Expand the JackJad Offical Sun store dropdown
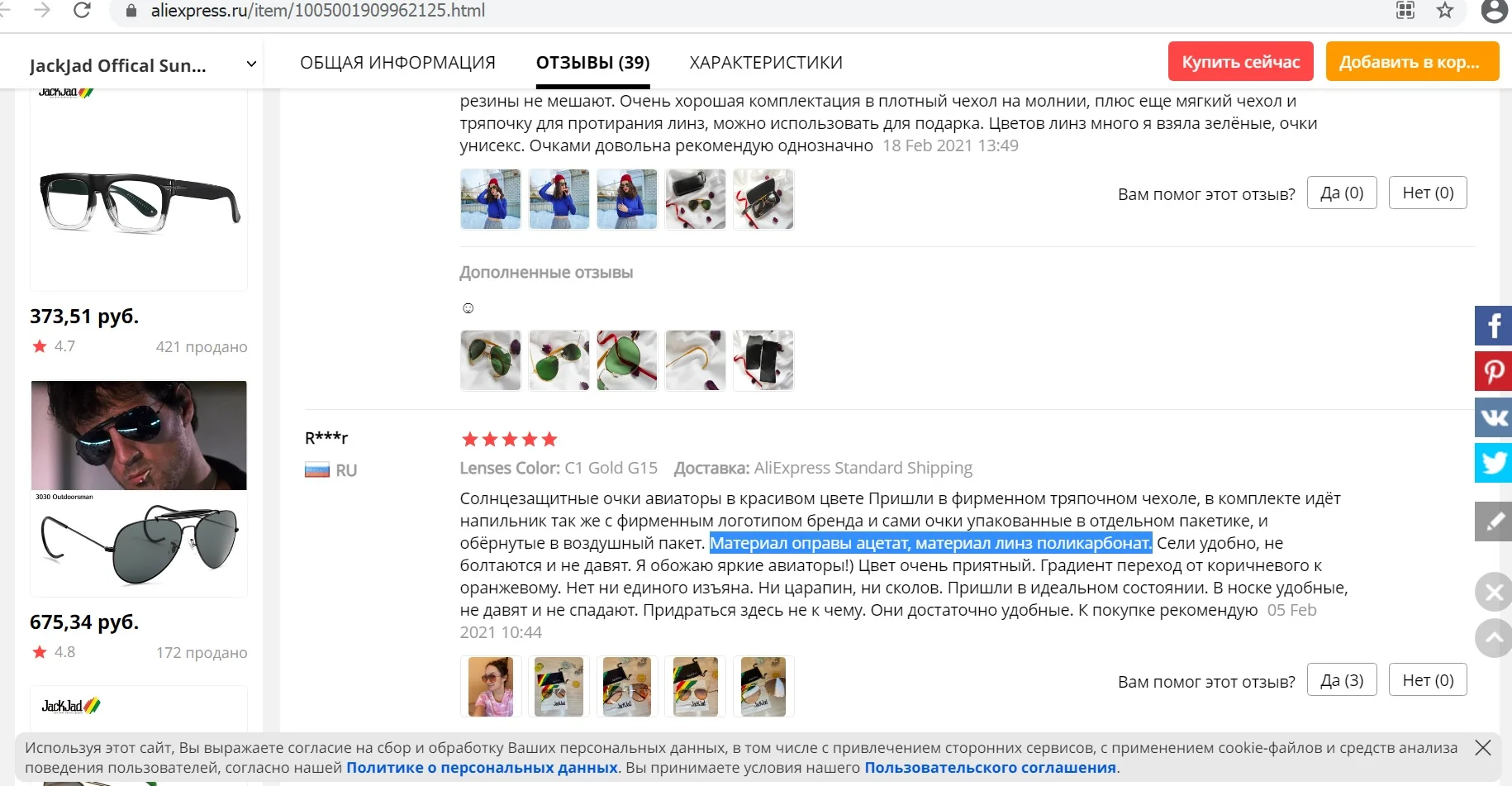This screenshot has width=1512, height=786. click(251, 64)
